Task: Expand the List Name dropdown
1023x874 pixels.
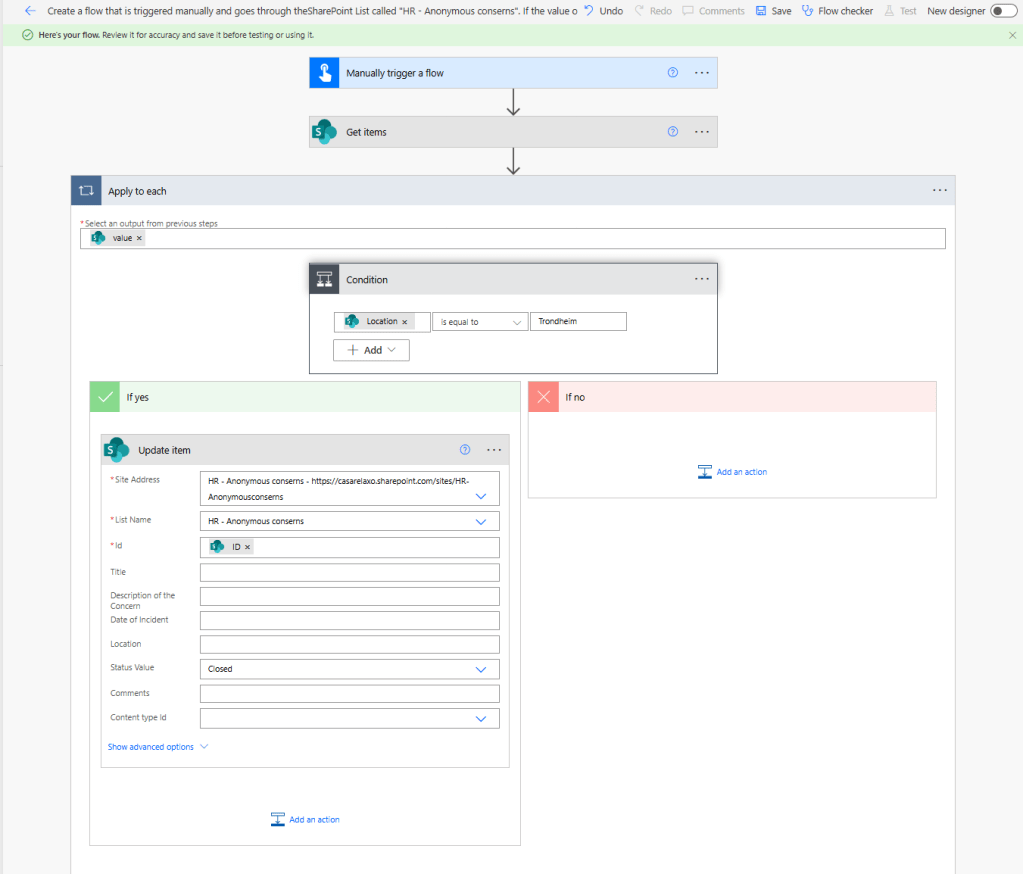Action: (x=480, y=521)
